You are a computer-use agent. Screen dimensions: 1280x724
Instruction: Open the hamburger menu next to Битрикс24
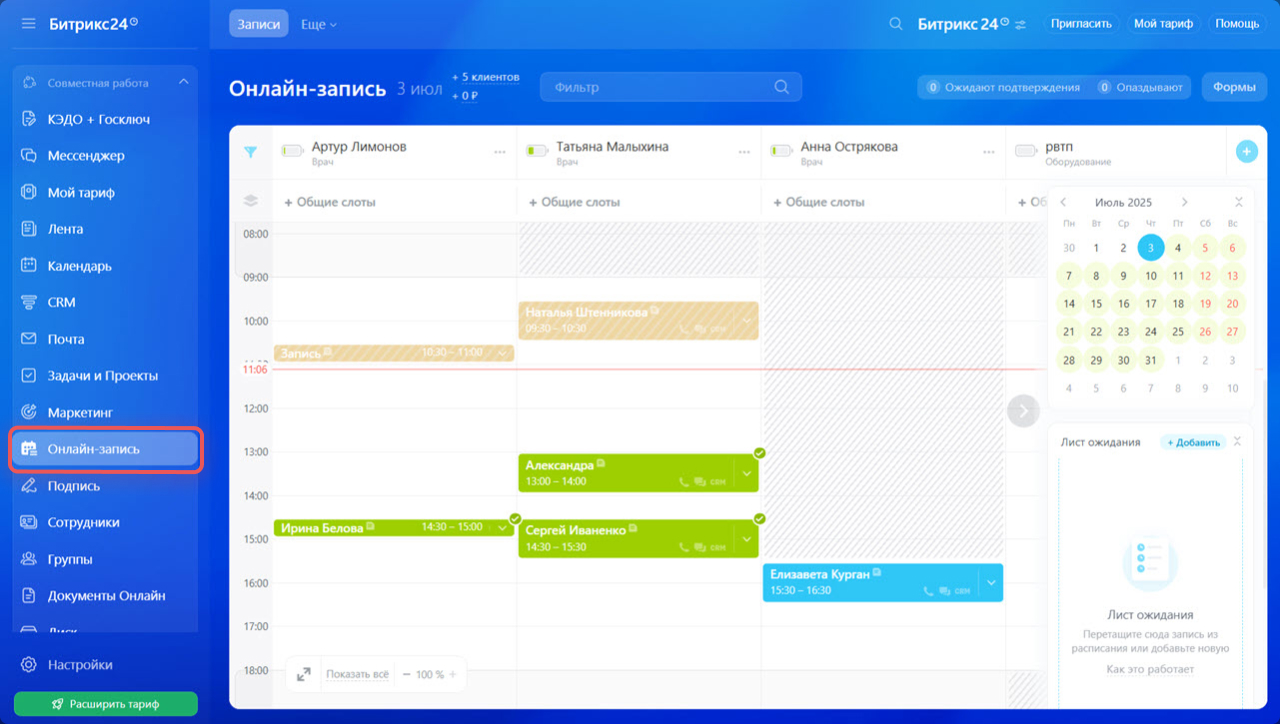(28, 23)
